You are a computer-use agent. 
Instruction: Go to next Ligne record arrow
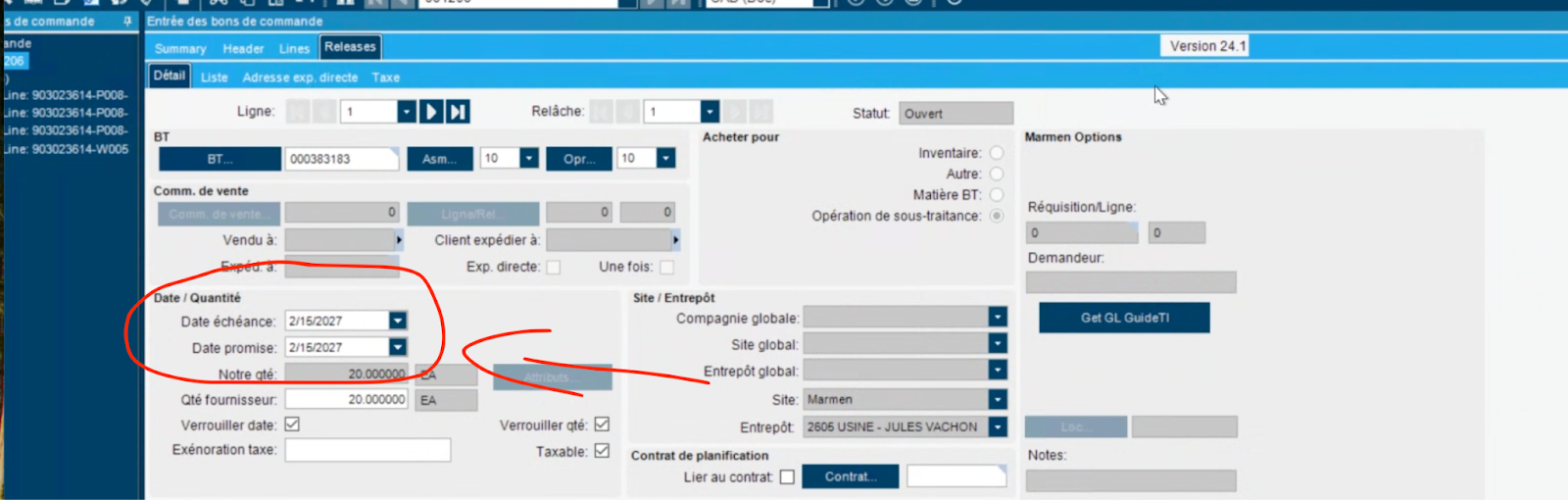431,112
